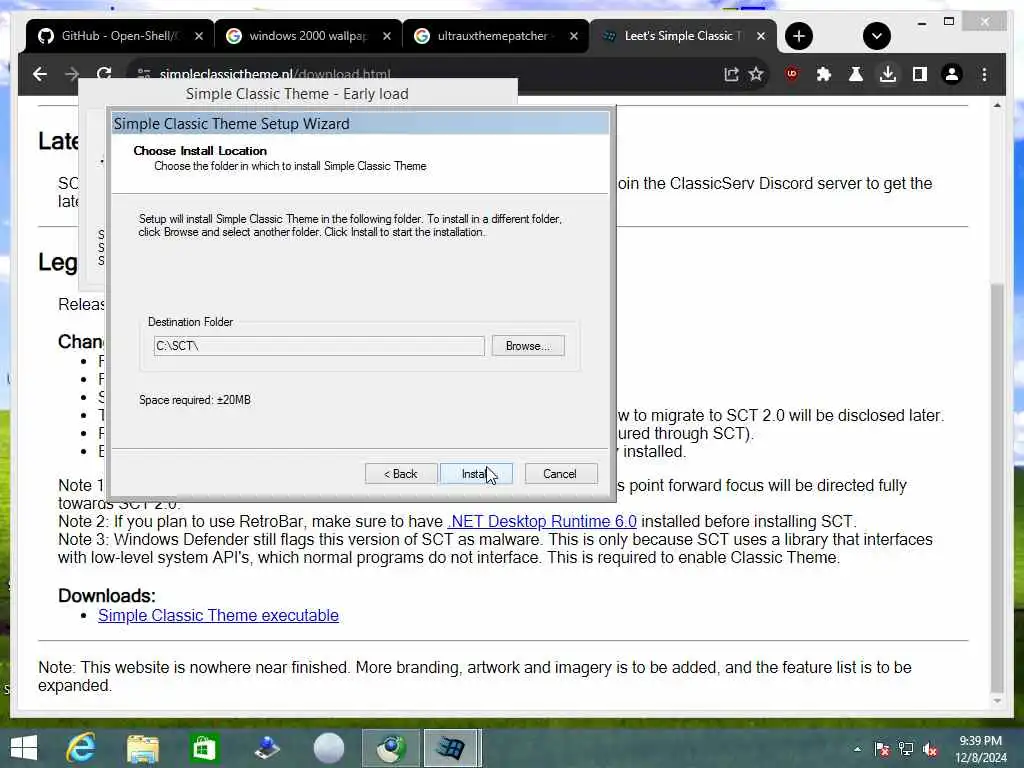1024x768 pixels.
Task: Open Action Center flag icon
Action: [x=882, y=749]
